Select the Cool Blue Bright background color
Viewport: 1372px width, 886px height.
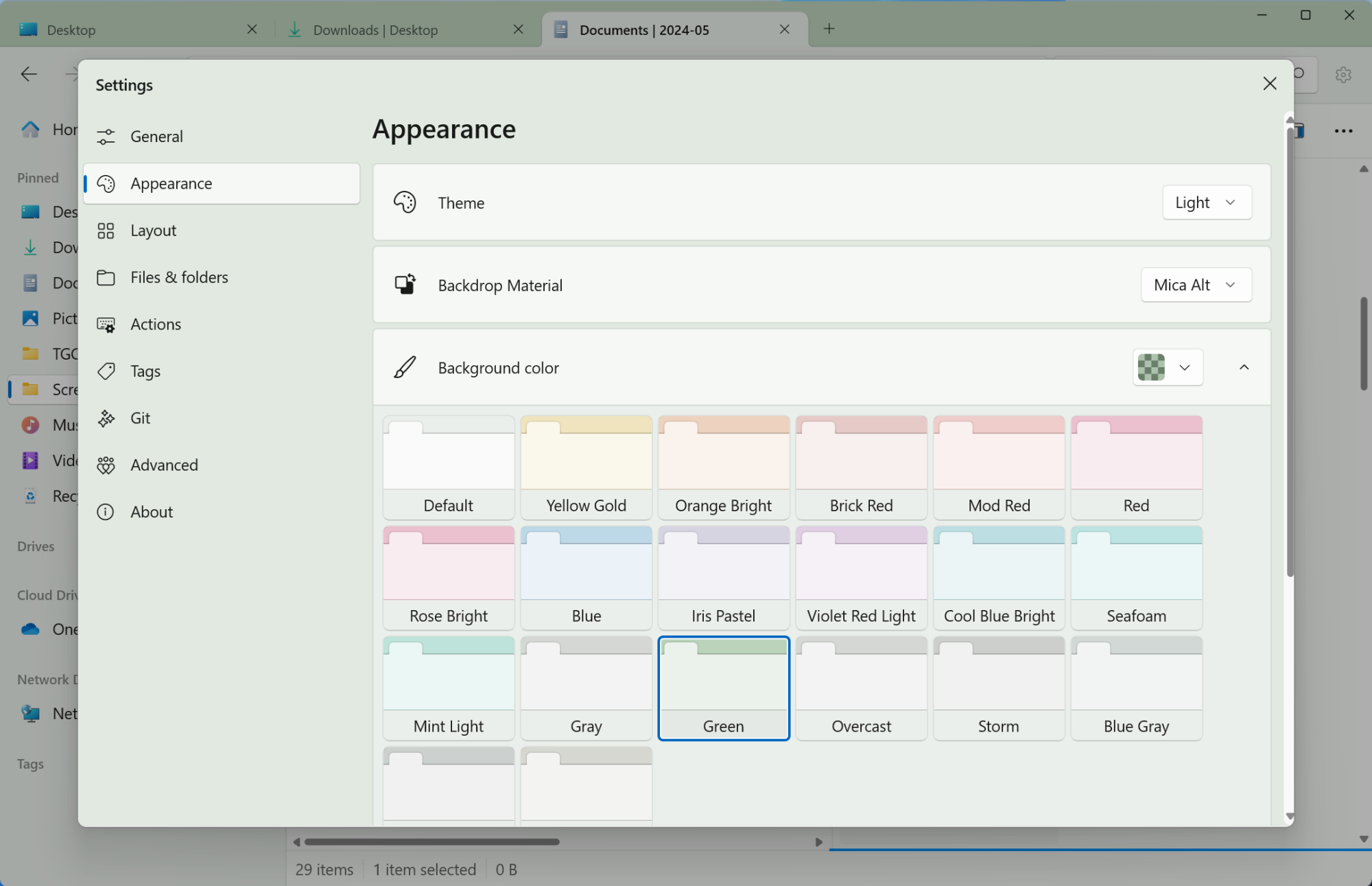tap(999, 578)
